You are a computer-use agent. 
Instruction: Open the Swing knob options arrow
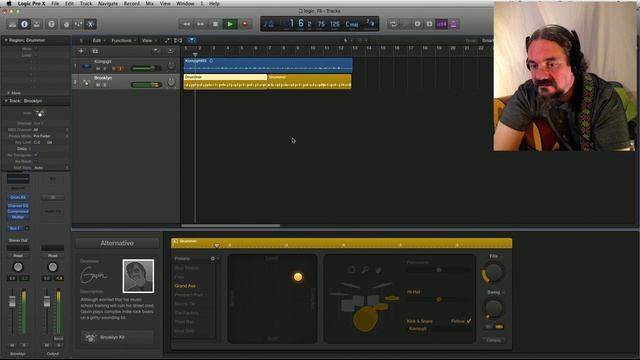(504, 292)
